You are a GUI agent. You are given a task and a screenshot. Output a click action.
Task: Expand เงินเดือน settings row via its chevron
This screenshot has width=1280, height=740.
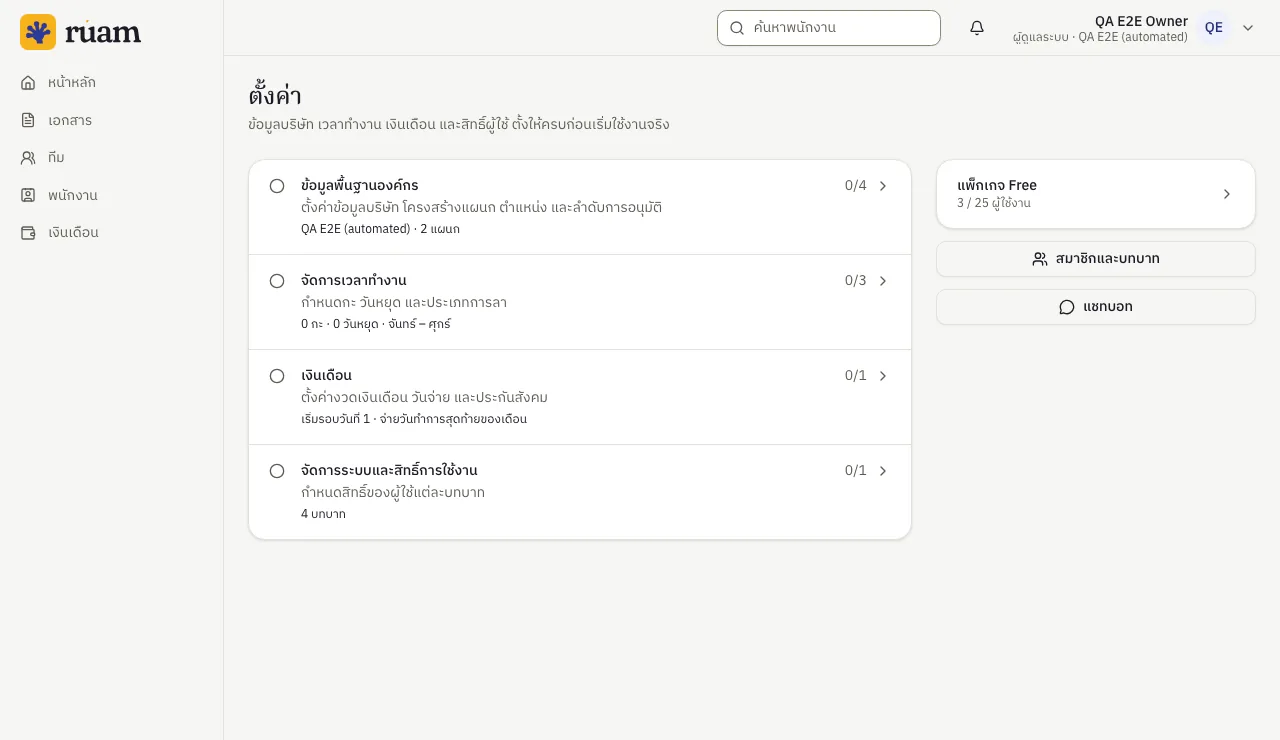883,376
